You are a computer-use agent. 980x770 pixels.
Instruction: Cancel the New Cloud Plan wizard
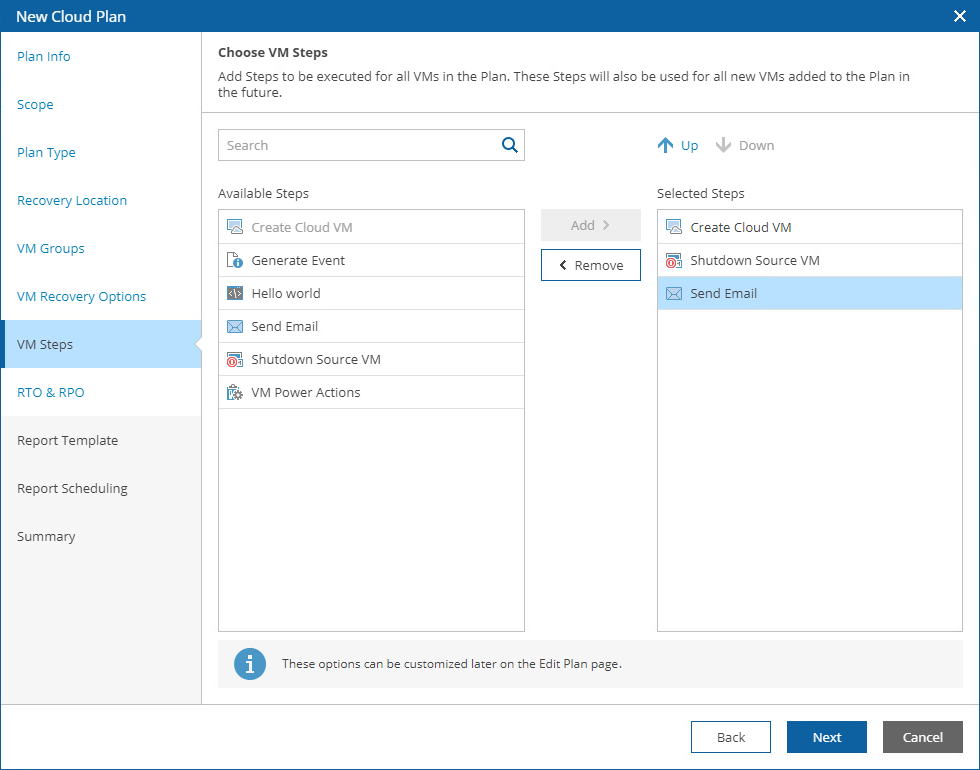point(922,737)
